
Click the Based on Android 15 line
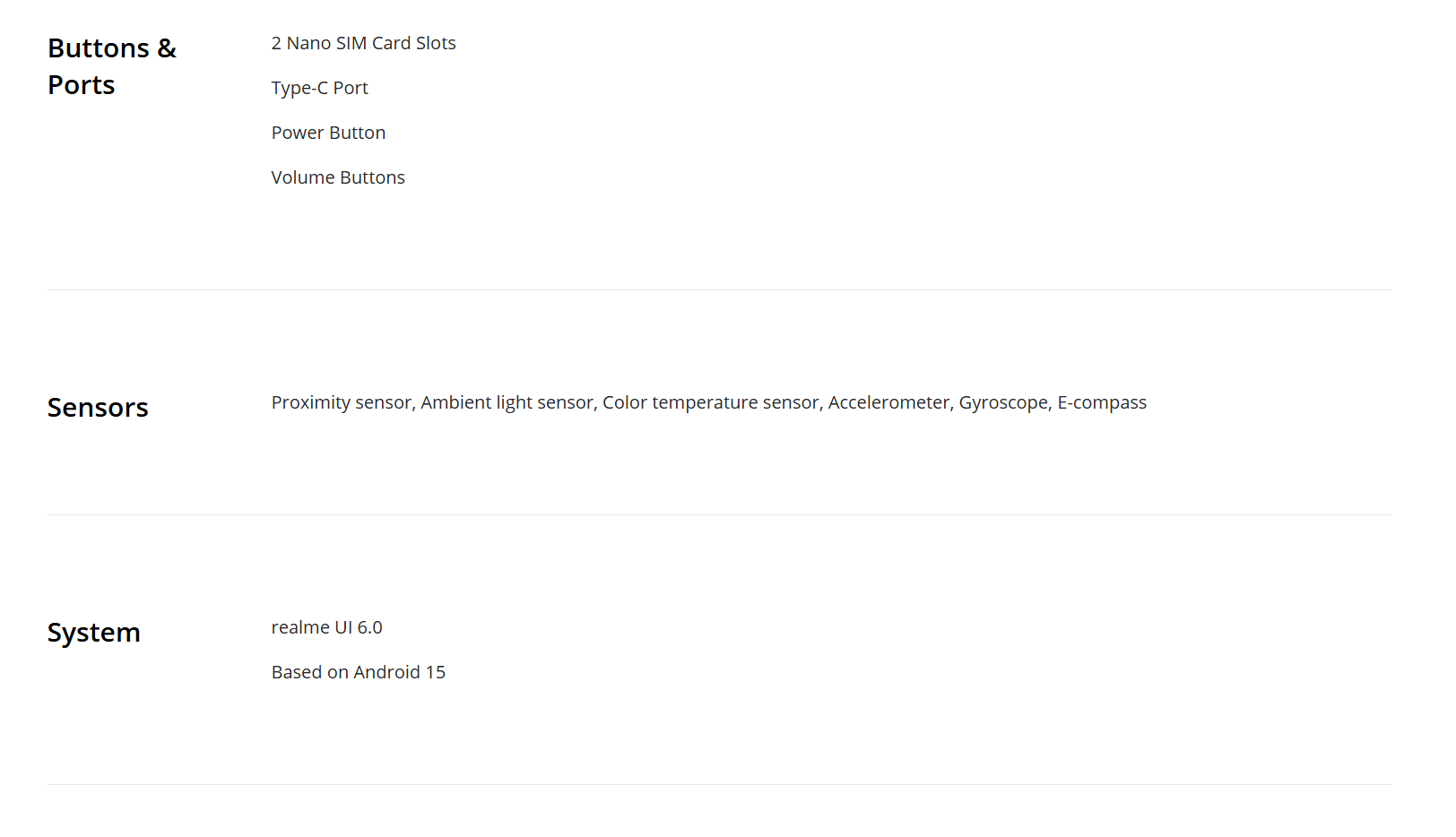[358, 672]
